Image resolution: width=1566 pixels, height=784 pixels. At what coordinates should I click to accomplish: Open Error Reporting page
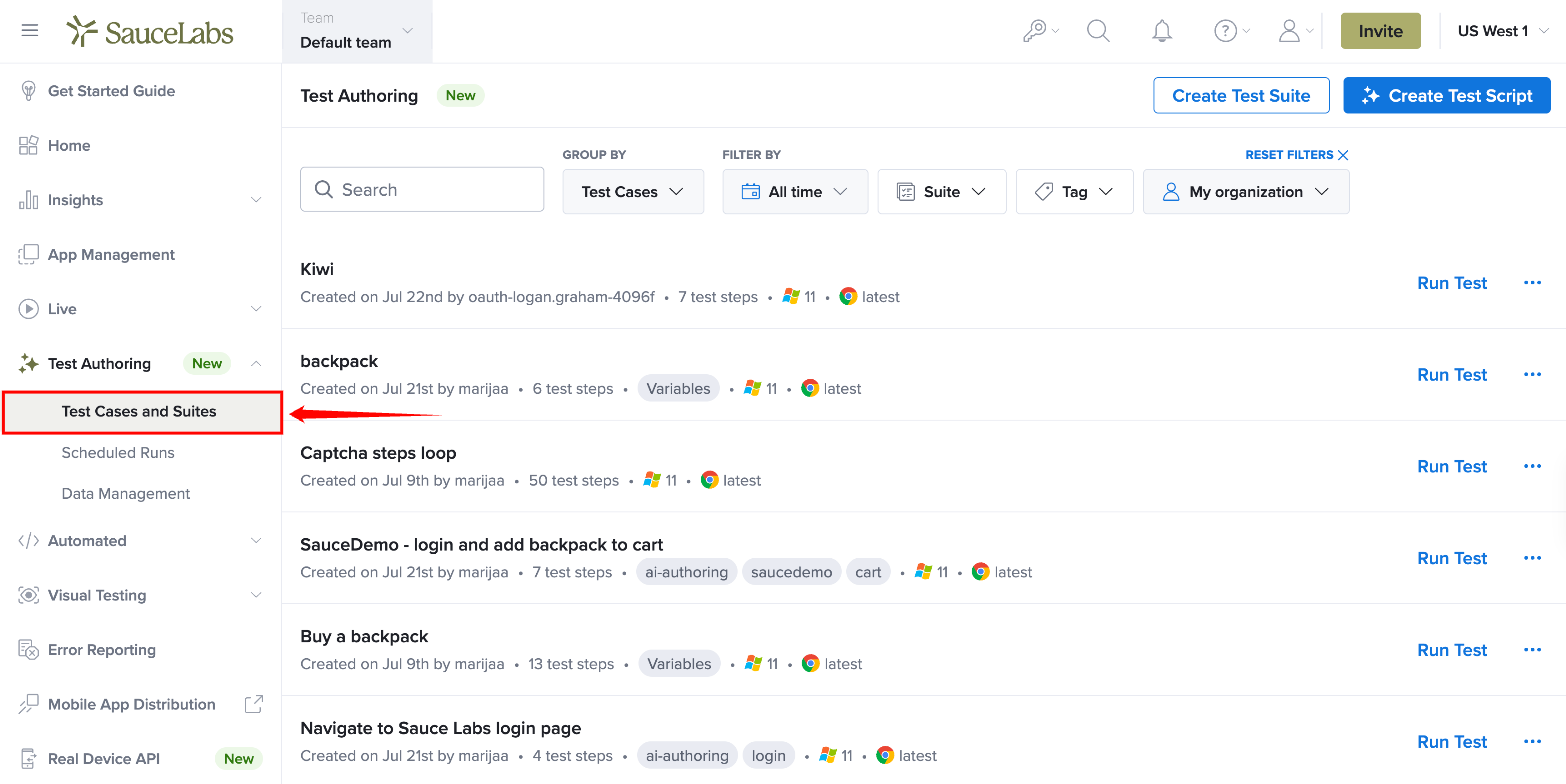(102, 650)
